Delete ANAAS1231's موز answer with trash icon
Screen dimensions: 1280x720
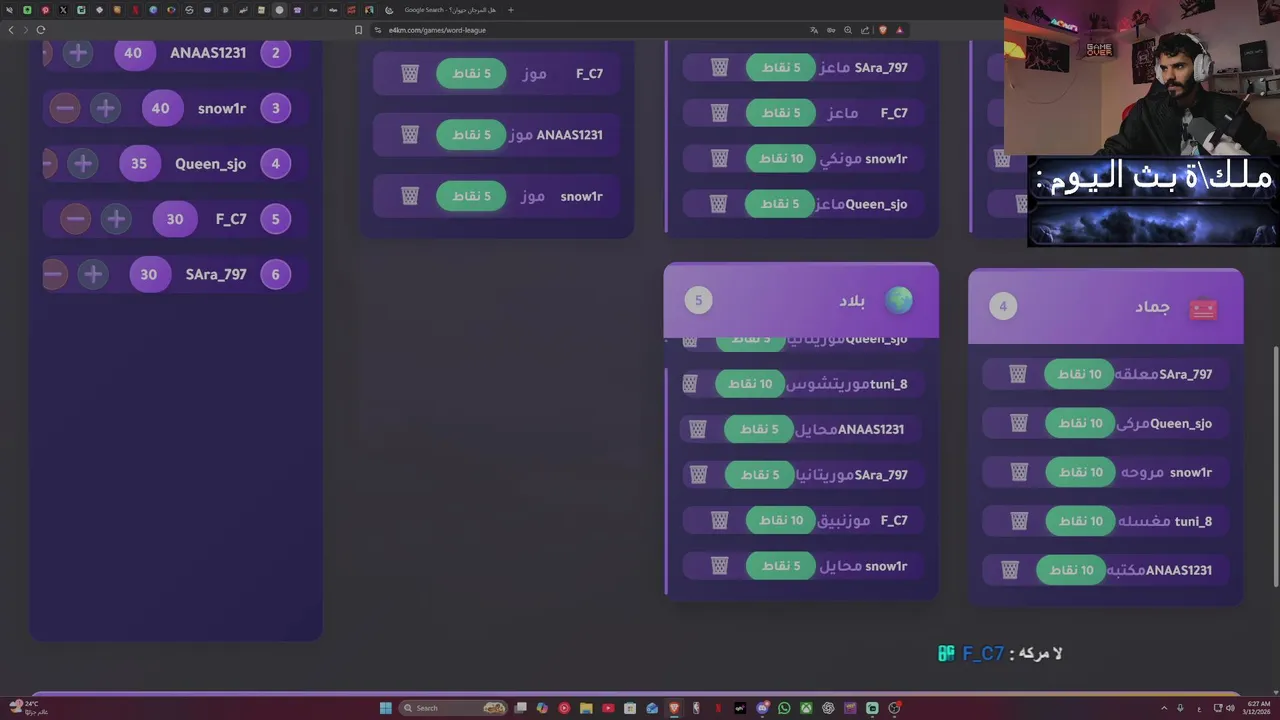click(410, 135)
